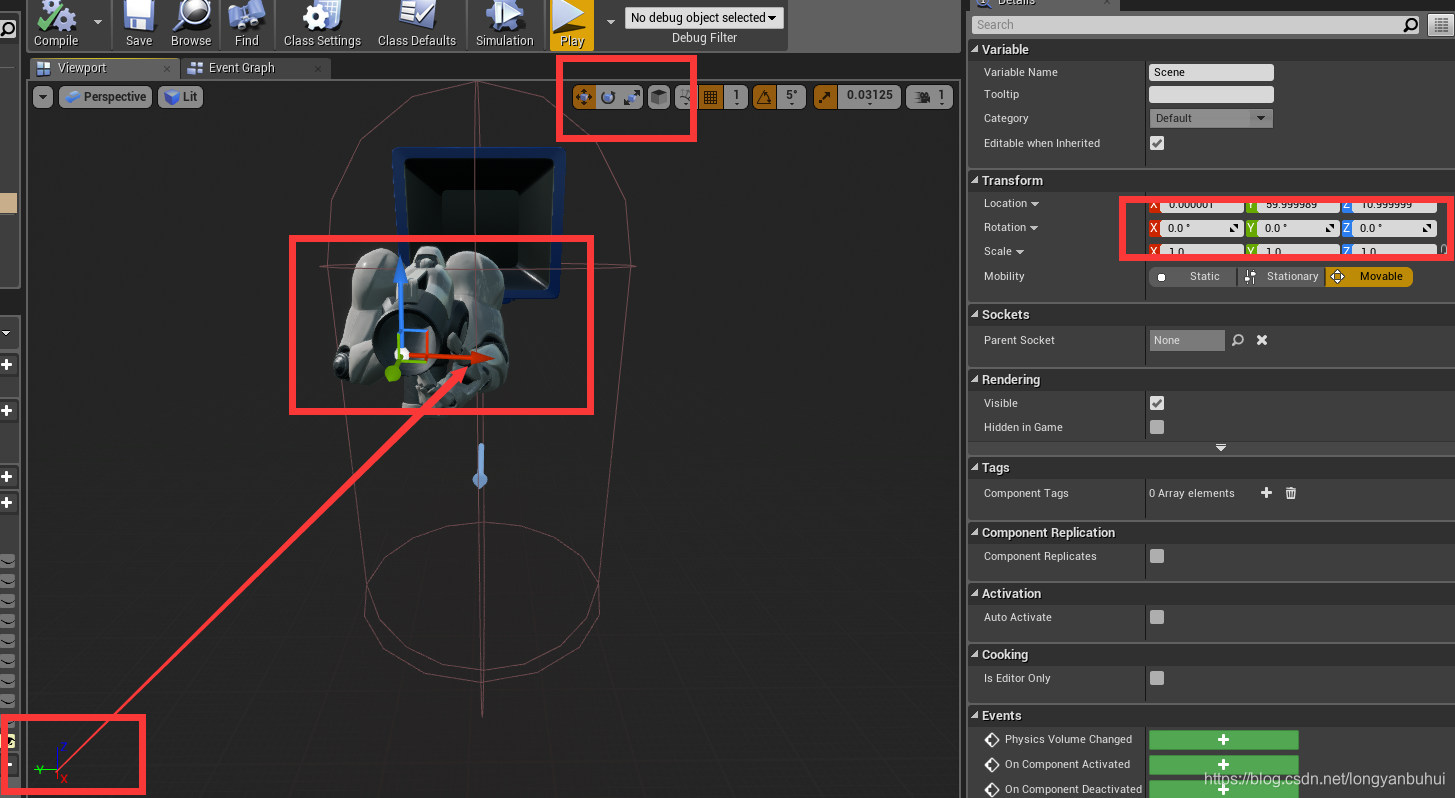Toggle the Component Replicates checkbox
The image size is (1455, 798).
click(1157, 556)
